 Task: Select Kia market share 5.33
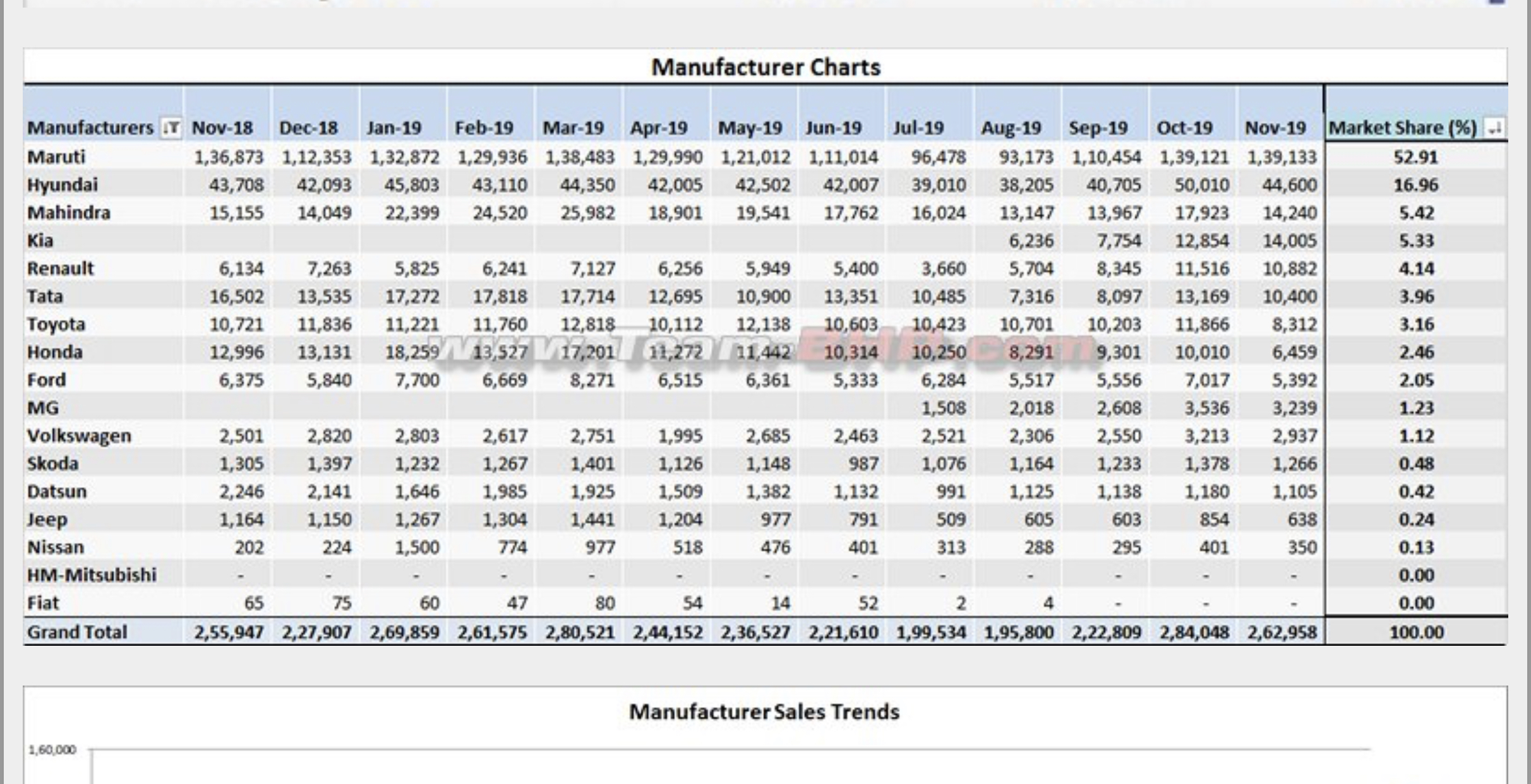1416,241
